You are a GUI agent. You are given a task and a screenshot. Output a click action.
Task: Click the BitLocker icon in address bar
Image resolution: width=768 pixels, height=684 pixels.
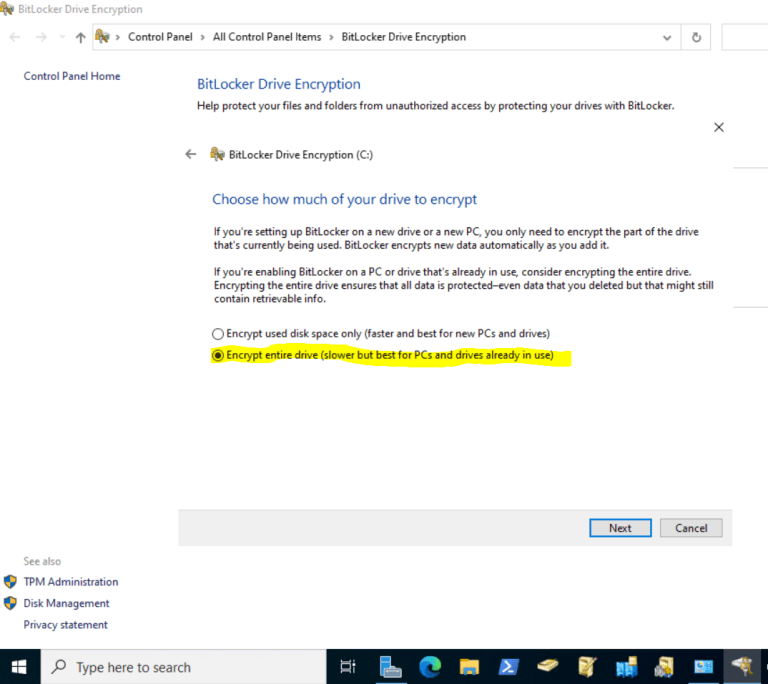pos(102,36)
